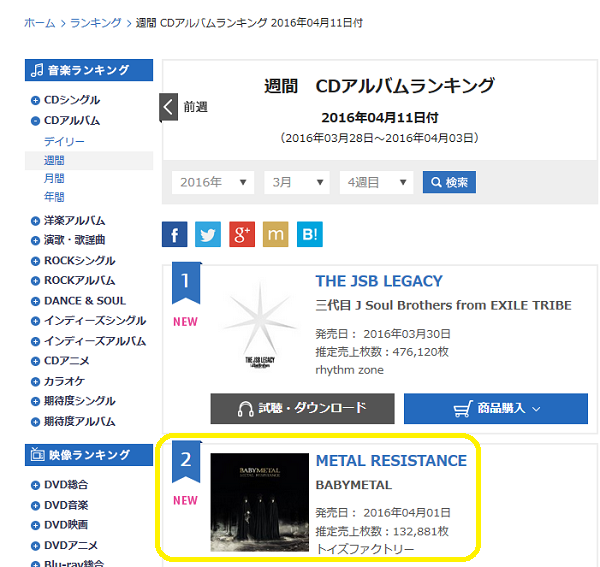The width and height of the screenshot is (600, 567).
Task: Expand DVDアニメ plus icon
Action: 35,546
